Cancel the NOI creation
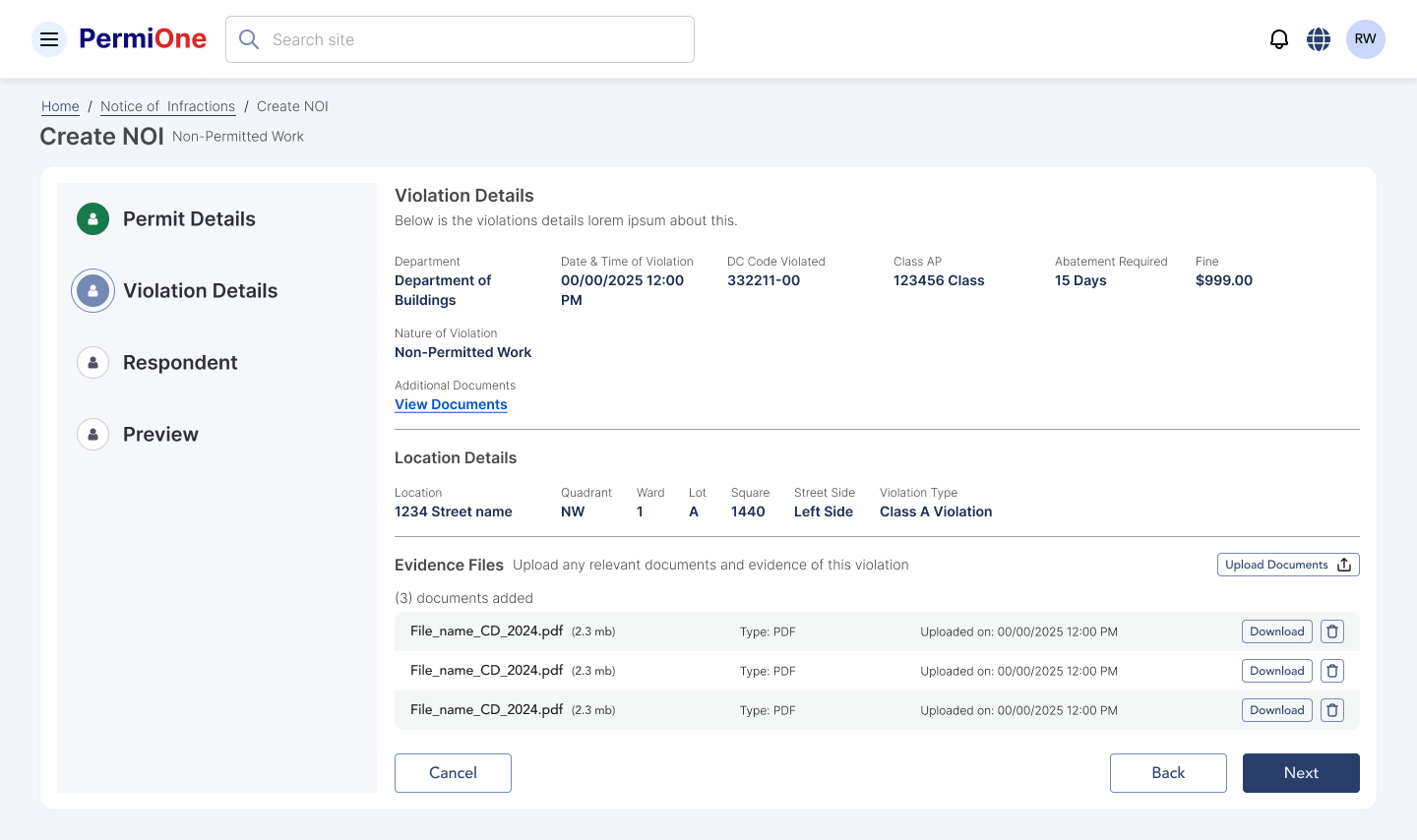 453,773
